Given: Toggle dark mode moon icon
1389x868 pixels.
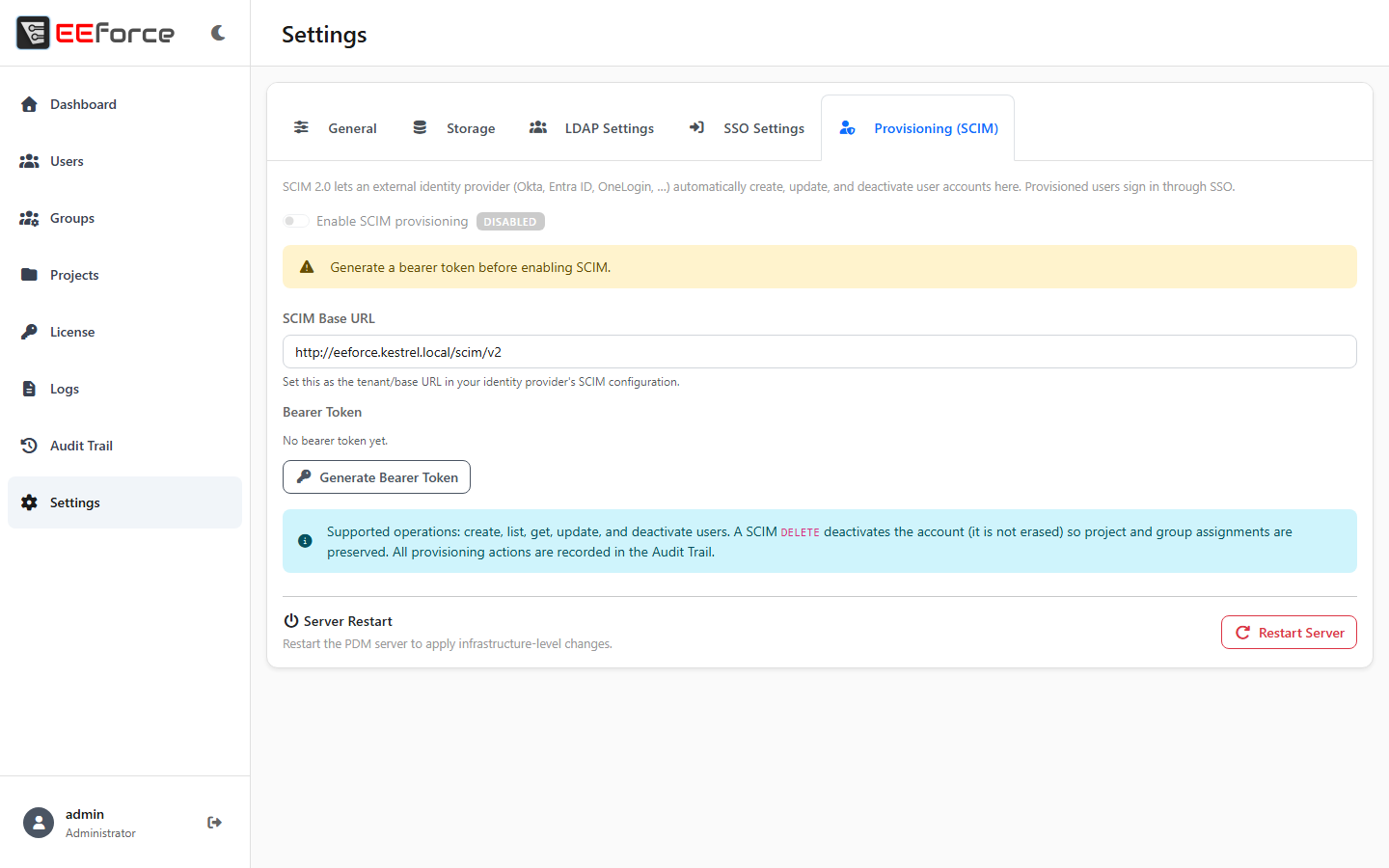Looking at the screenshot, I should (x=218, y=33).
